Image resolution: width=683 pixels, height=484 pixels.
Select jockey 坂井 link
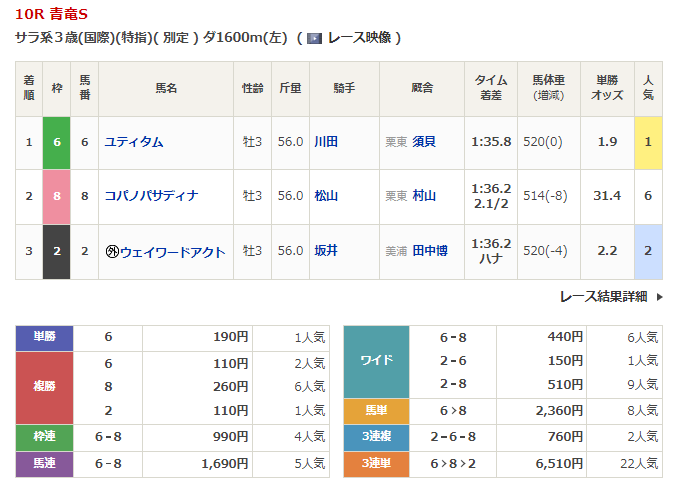click(x=325, y=252)
